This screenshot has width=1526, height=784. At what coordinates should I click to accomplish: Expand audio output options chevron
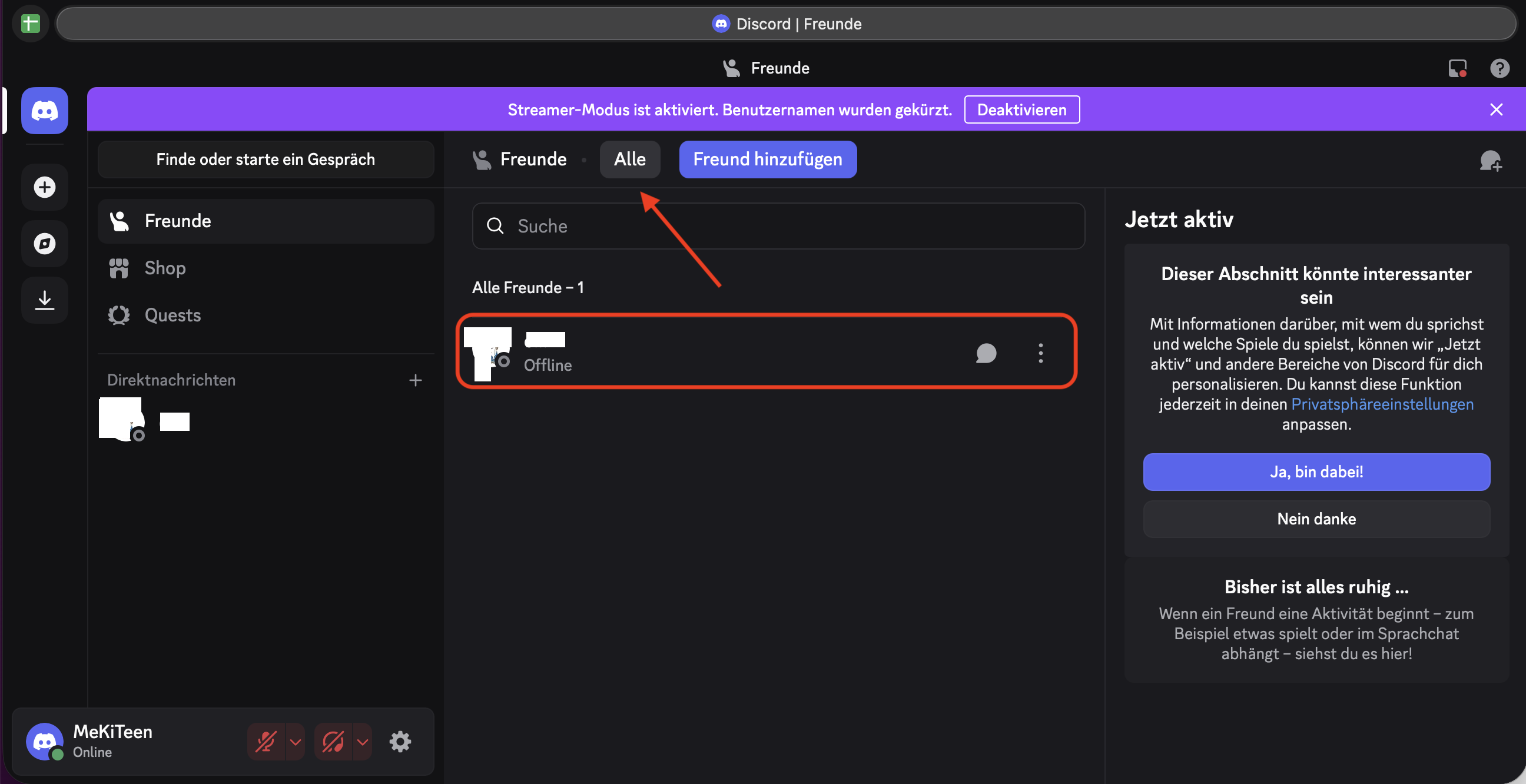click(363, 742)
